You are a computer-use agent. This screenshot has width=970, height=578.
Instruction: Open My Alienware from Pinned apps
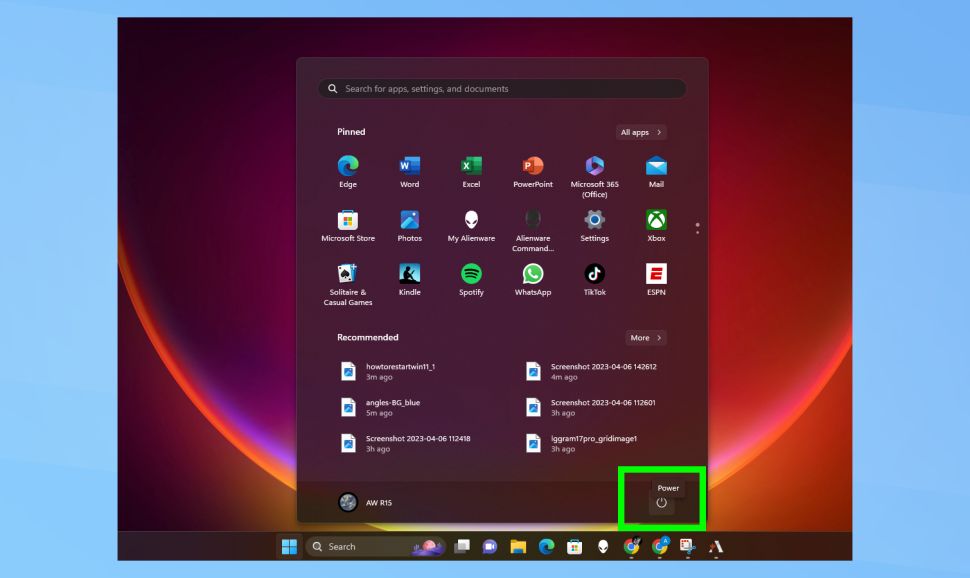pyautogui.click(x=471, y=226)
